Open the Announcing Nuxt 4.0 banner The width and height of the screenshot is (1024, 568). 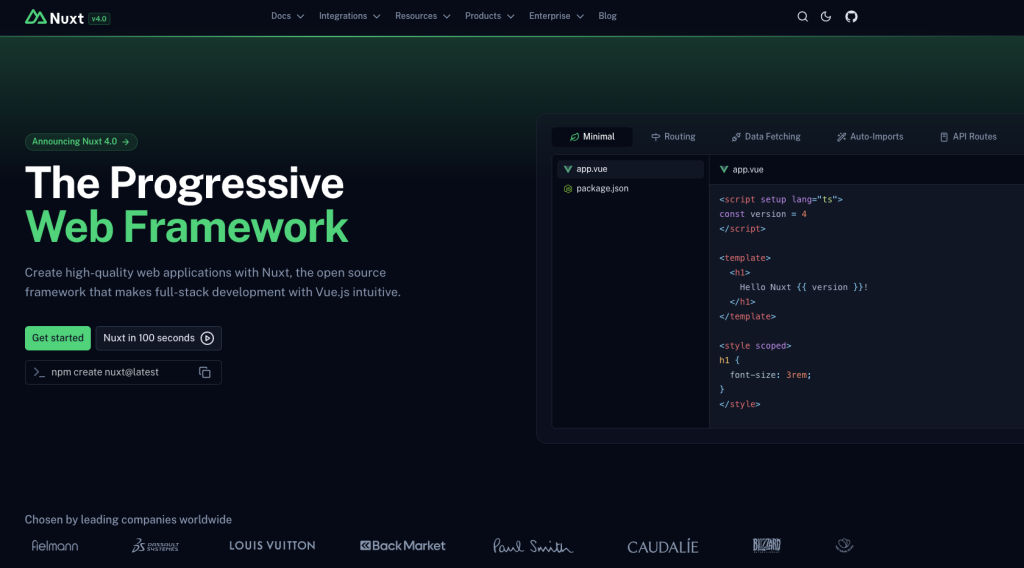click(81, 142)
